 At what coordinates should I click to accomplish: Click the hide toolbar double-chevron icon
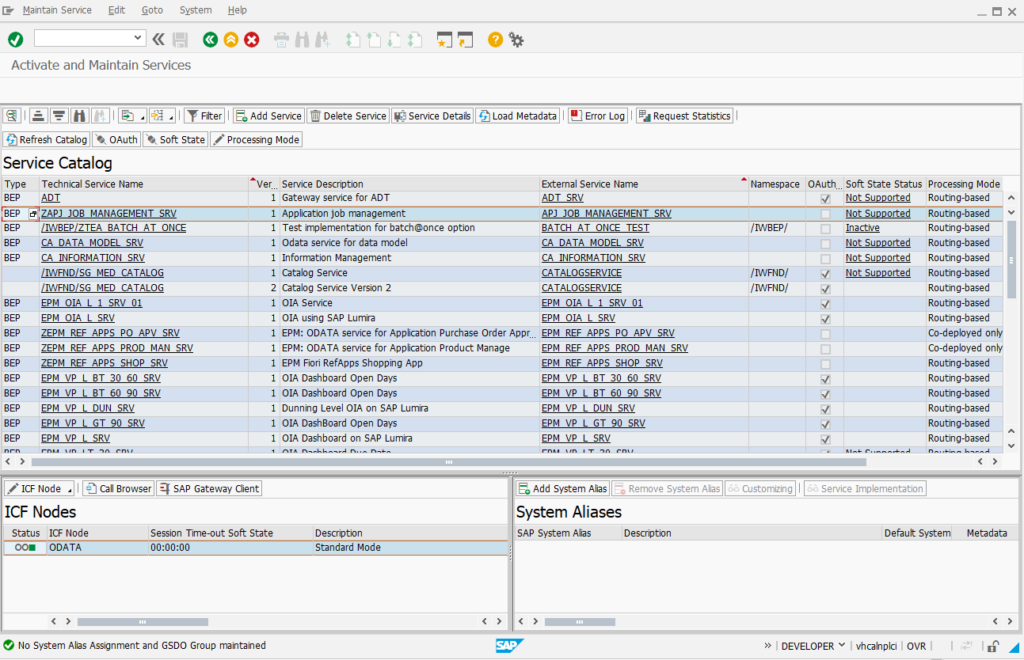(x=159, y=40)
